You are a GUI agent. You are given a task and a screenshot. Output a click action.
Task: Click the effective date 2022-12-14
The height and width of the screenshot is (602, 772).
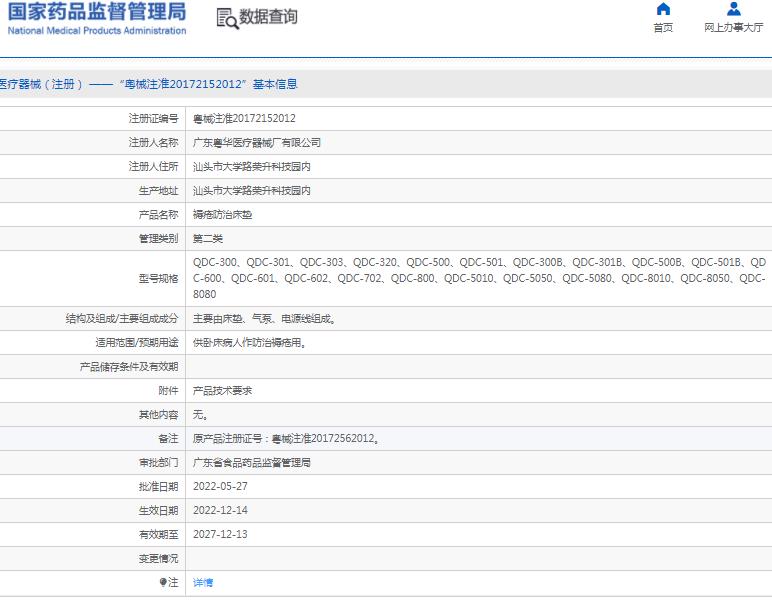220,510
